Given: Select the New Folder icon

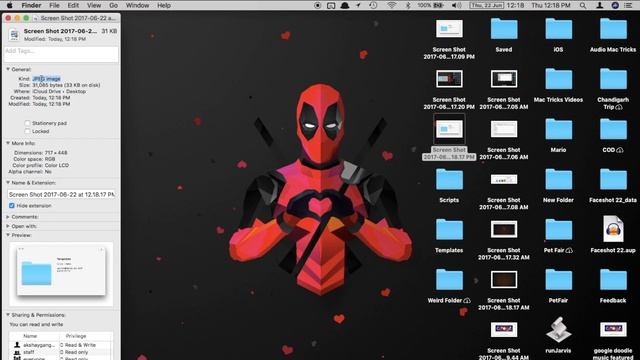Looking at the screenshot, I should tap(558, 180).
